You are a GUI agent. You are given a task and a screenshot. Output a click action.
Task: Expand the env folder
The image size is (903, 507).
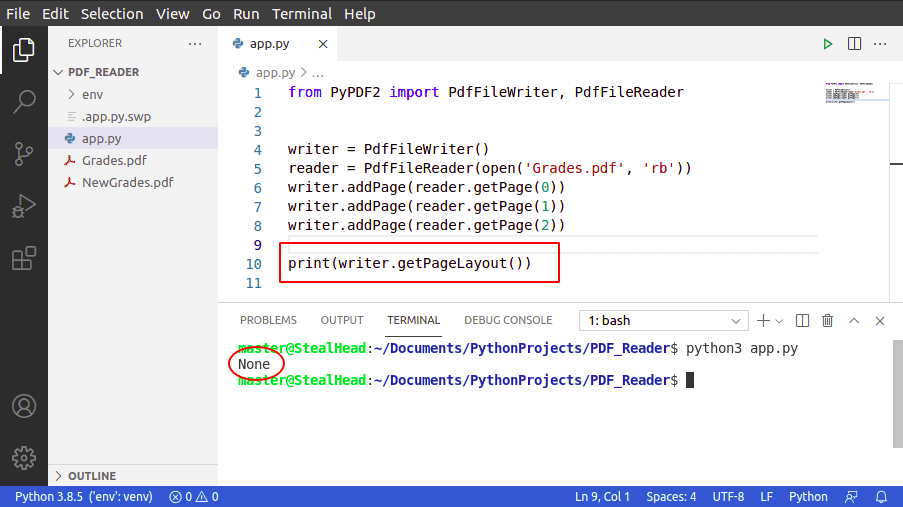(133, 94)
